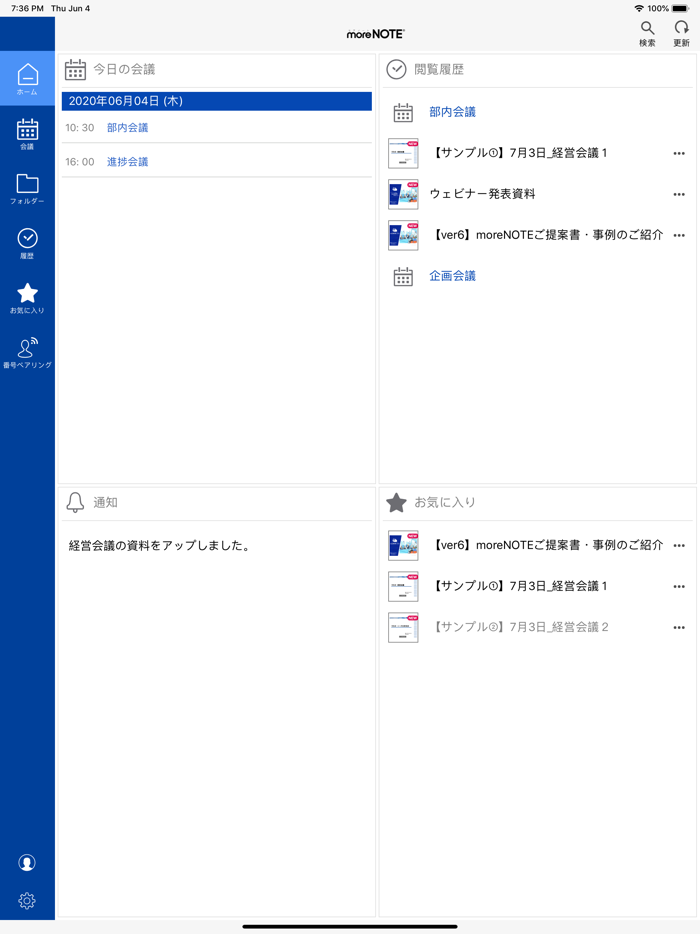Open 【サンプル②】7月3日_経営会議2 title
The width and height of the screenshot is (700, 934).
click(x=519, y=627)
